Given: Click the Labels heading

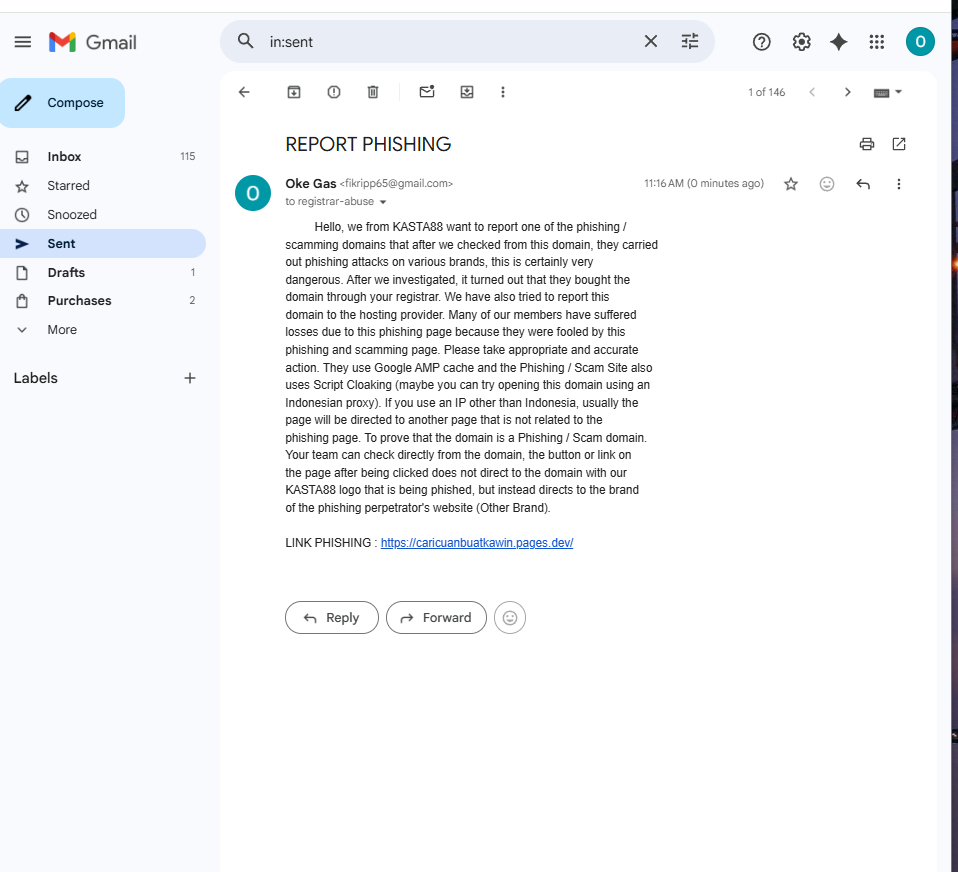Looking at the screenshot, I should pos(35,378).
